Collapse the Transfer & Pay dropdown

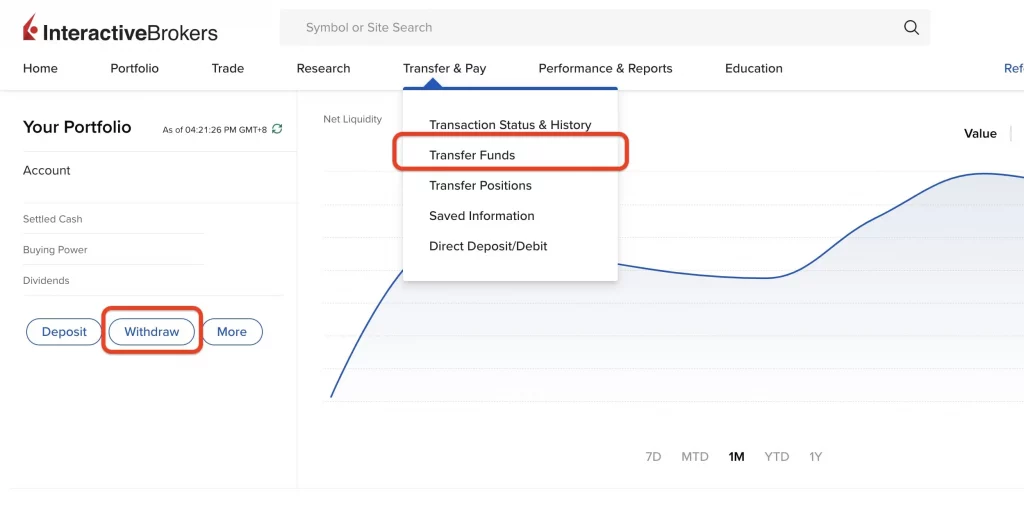(x=444, y=68)
